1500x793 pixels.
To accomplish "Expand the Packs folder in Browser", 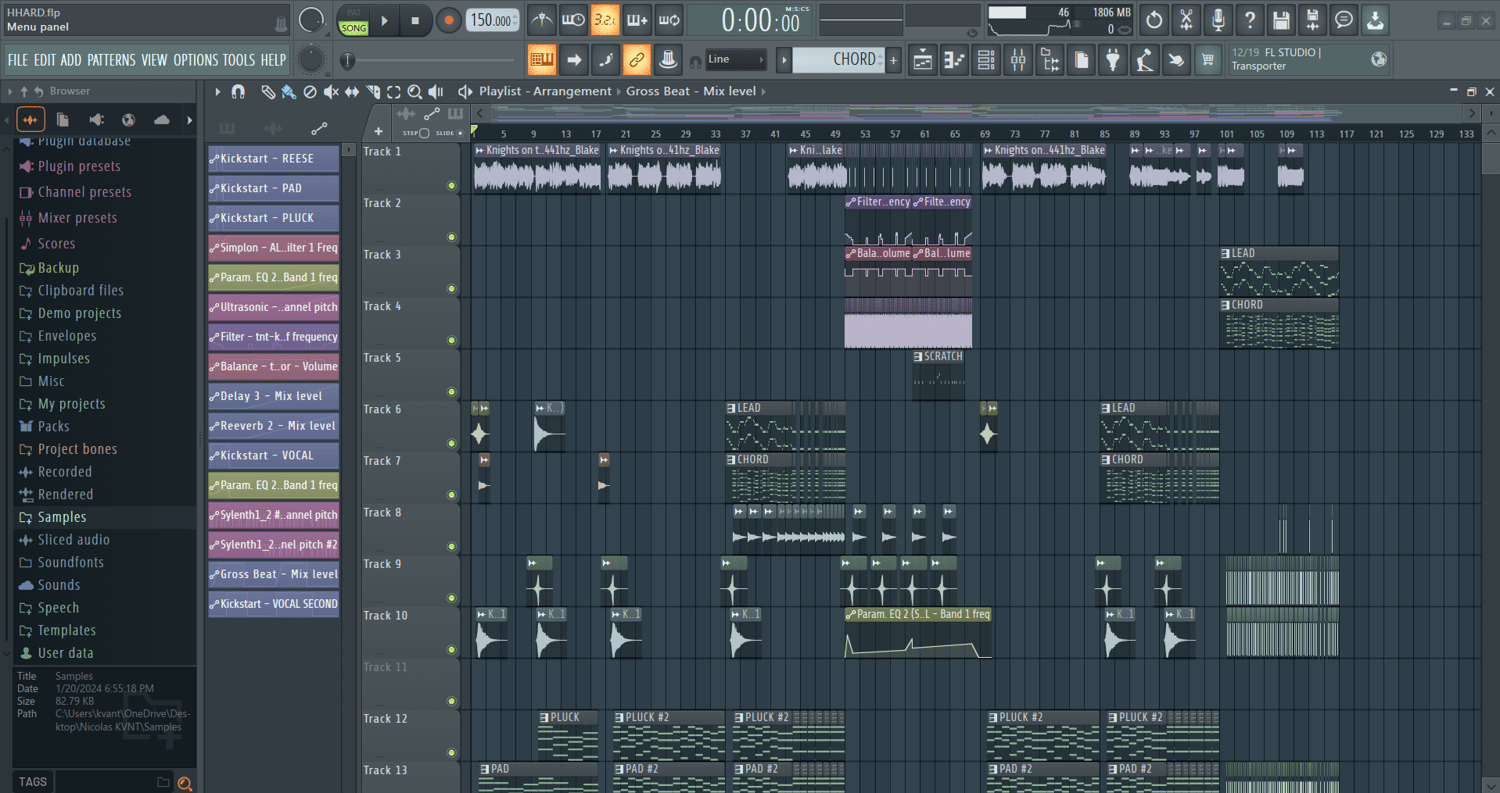I will [x=53, y=426].
